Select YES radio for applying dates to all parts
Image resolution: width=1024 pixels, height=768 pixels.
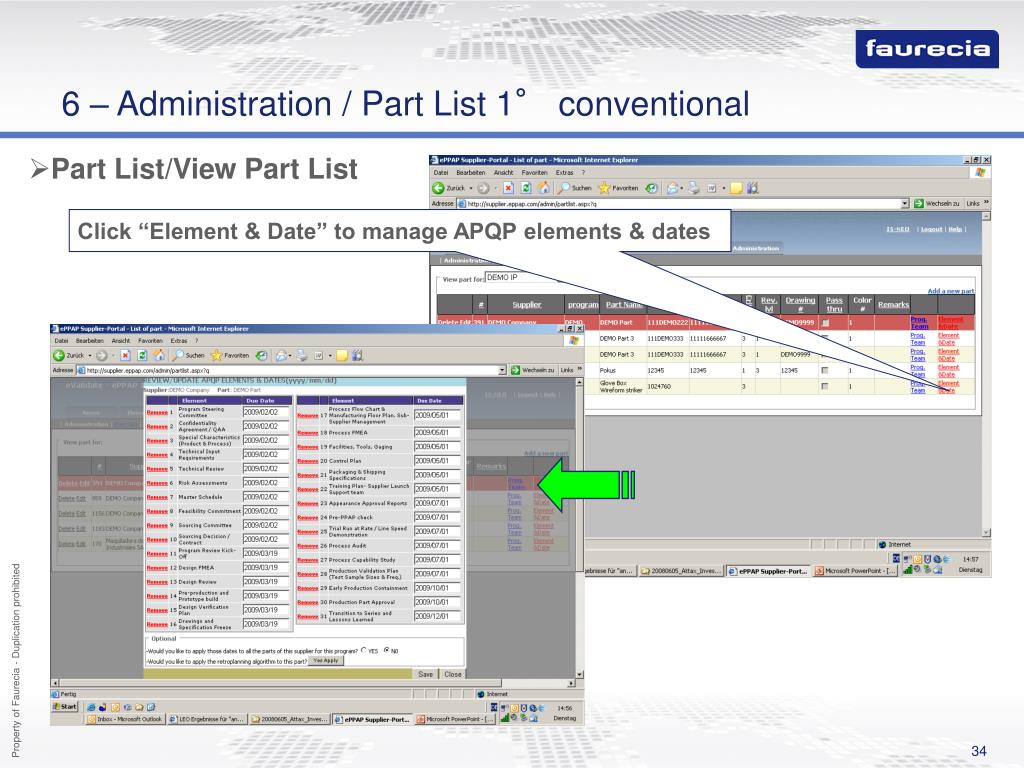(x=364, y=650)
